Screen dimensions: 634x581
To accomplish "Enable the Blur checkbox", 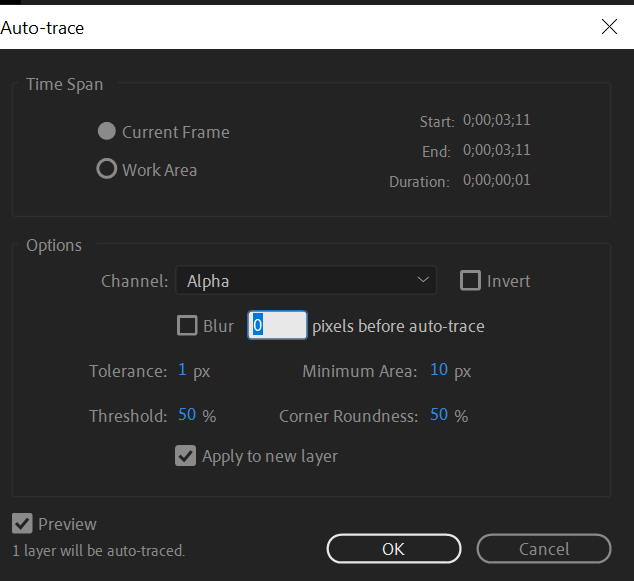I will (x=187, y=325).
